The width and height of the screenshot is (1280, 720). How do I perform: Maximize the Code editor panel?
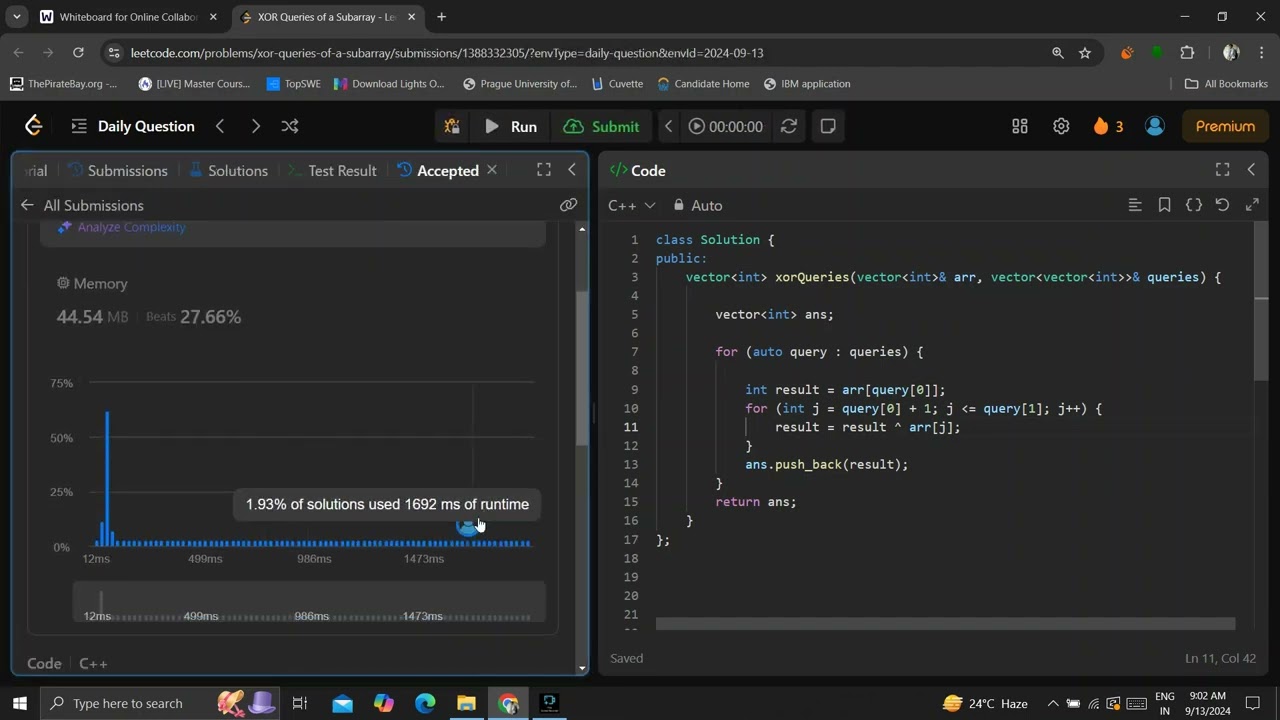[1222, 170]
